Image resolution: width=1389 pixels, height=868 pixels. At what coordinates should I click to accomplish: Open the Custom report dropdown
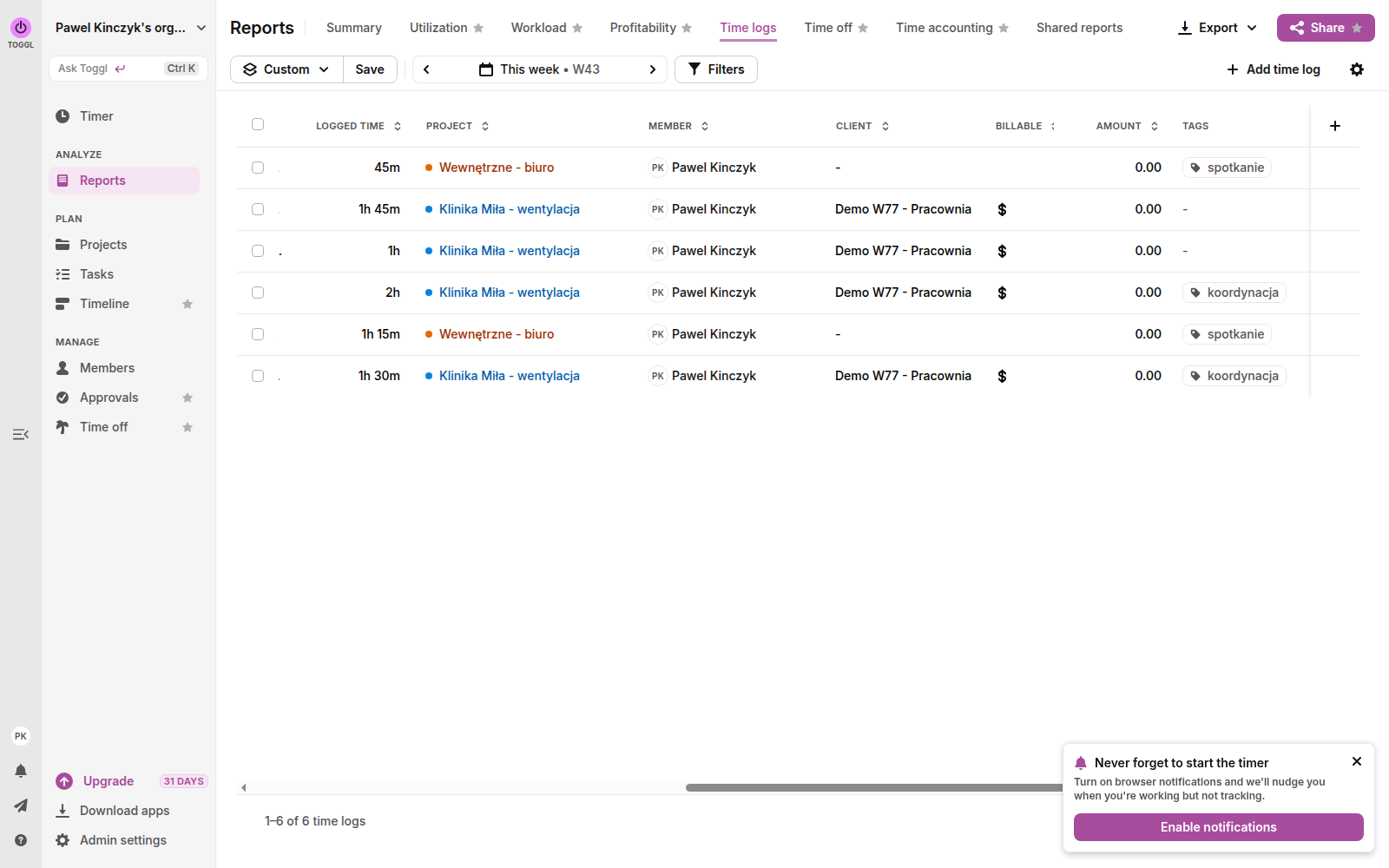point(286,69)
